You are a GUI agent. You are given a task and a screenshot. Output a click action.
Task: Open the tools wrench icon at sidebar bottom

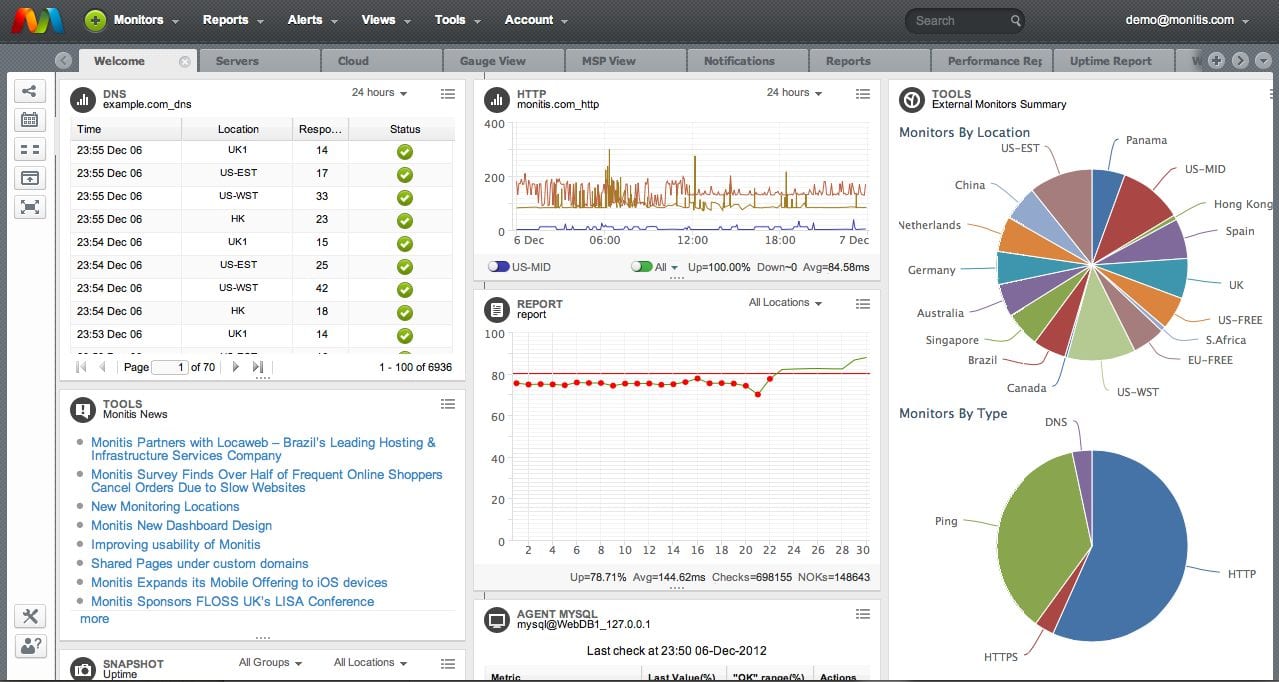tap(30, 617)
